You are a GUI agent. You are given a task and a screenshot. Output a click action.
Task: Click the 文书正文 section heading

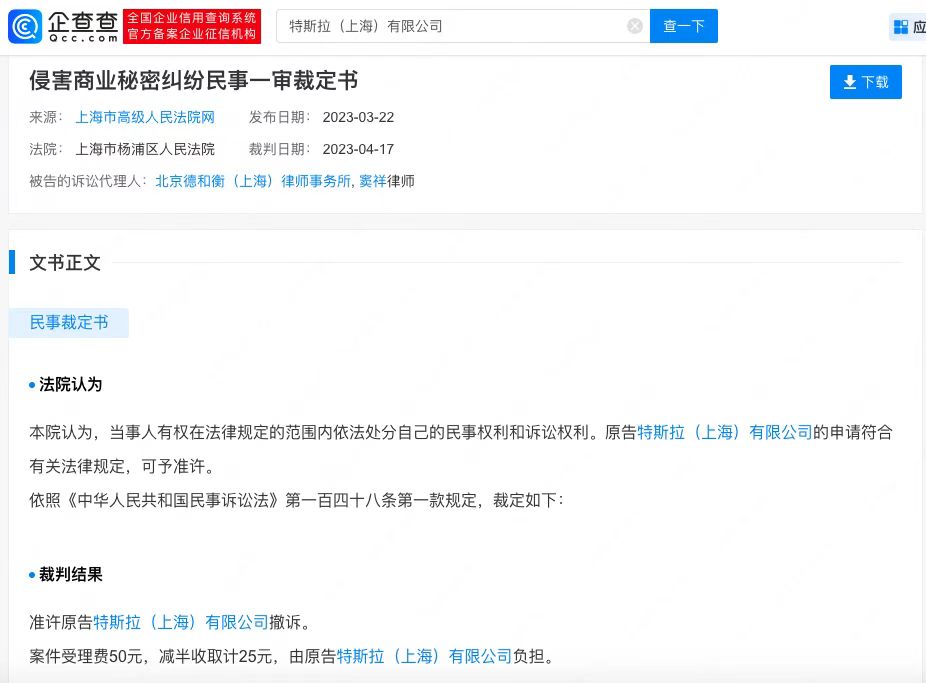pyautogui.click(x=65, y=263)
